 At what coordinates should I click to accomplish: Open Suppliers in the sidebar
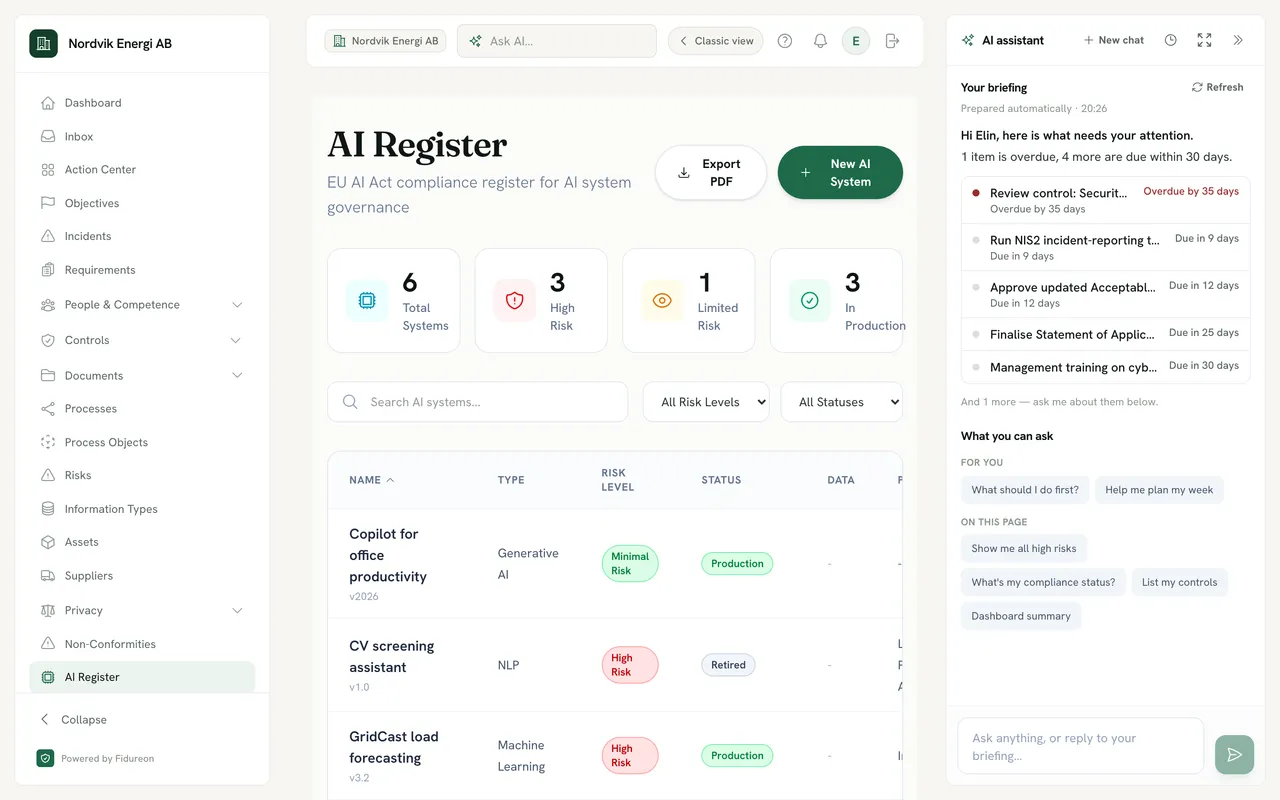(142, 576)
